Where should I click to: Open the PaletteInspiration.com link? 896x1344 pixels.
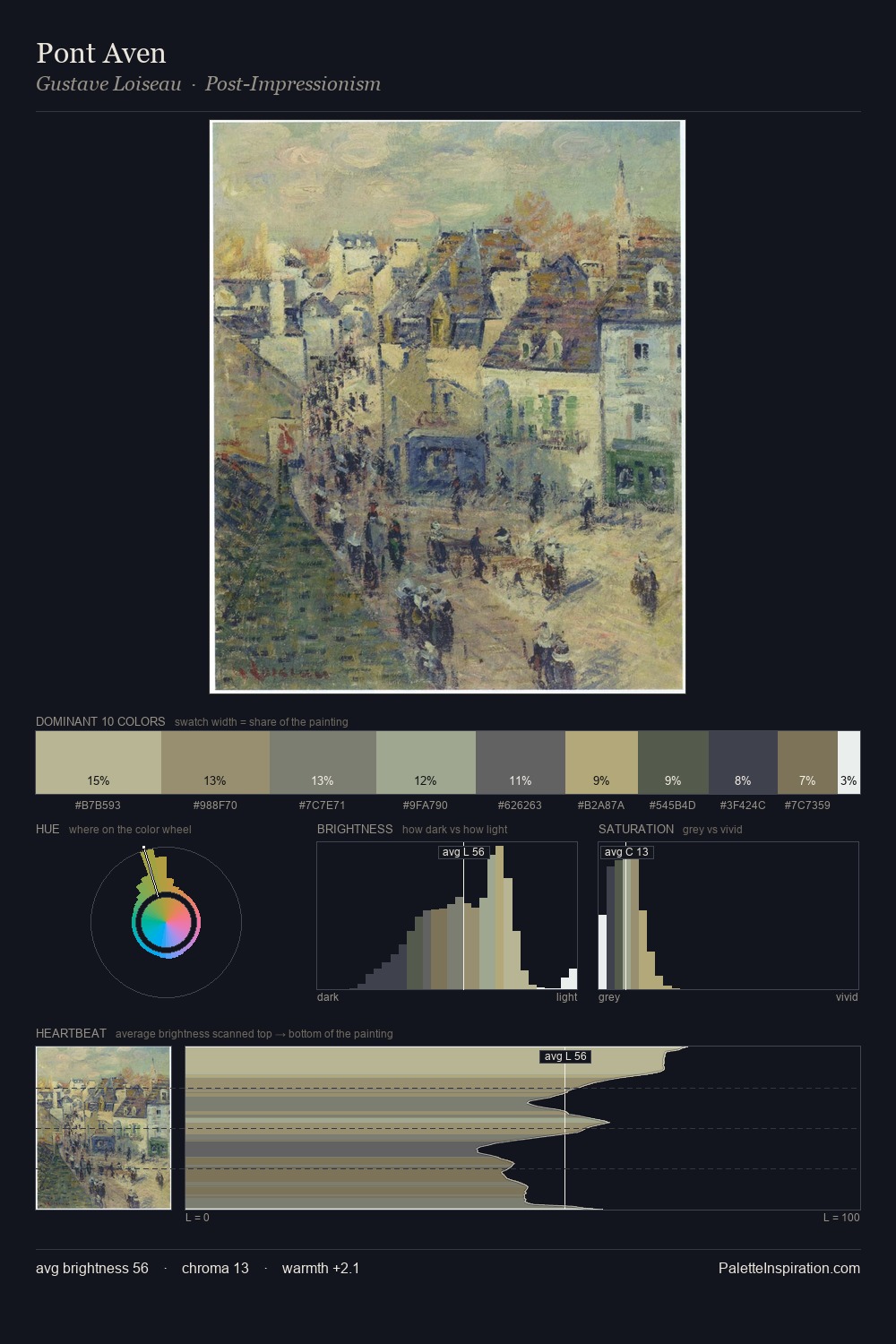pos(789,1268)
